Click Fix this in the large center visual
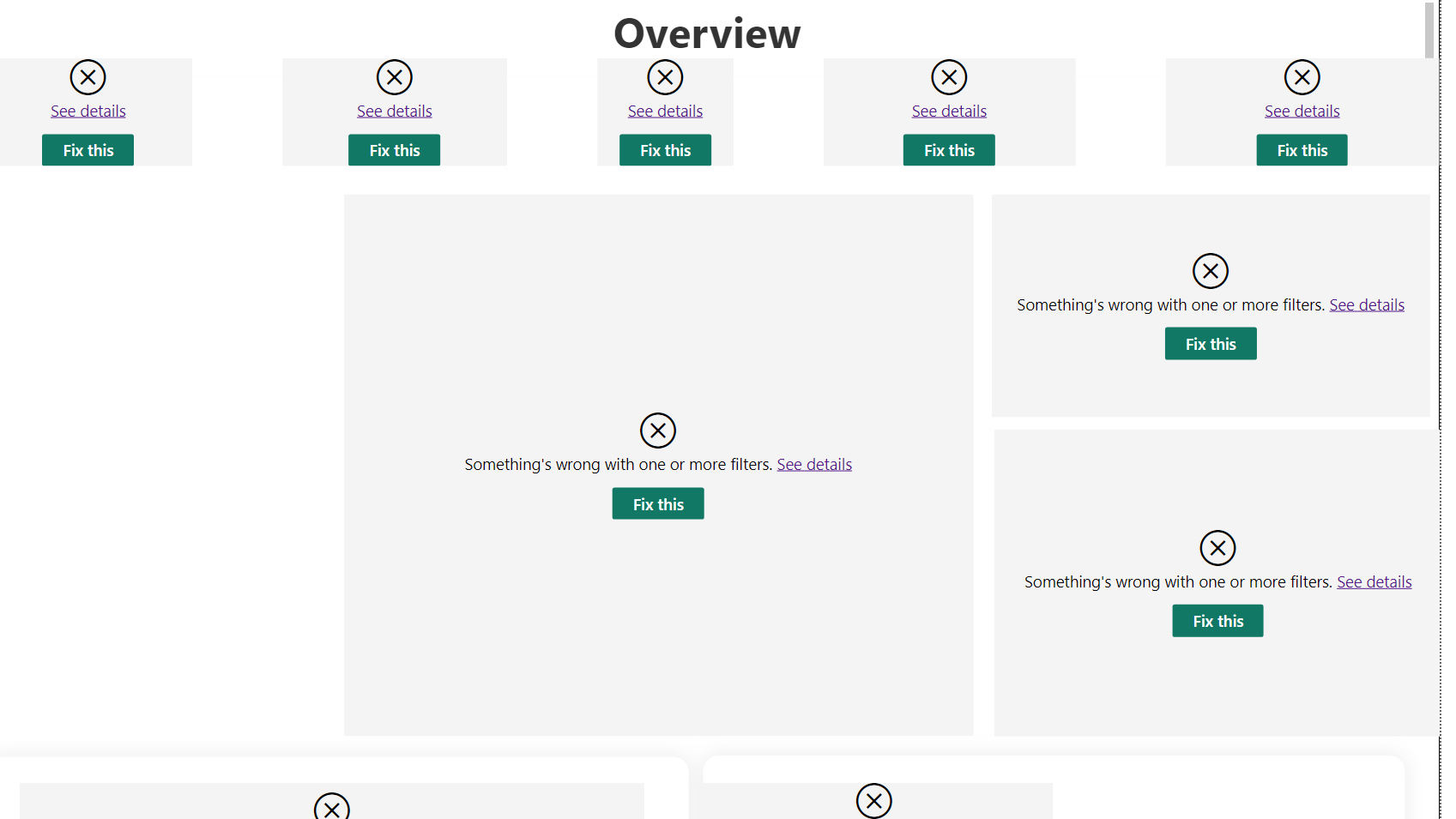 coord(658,503)
